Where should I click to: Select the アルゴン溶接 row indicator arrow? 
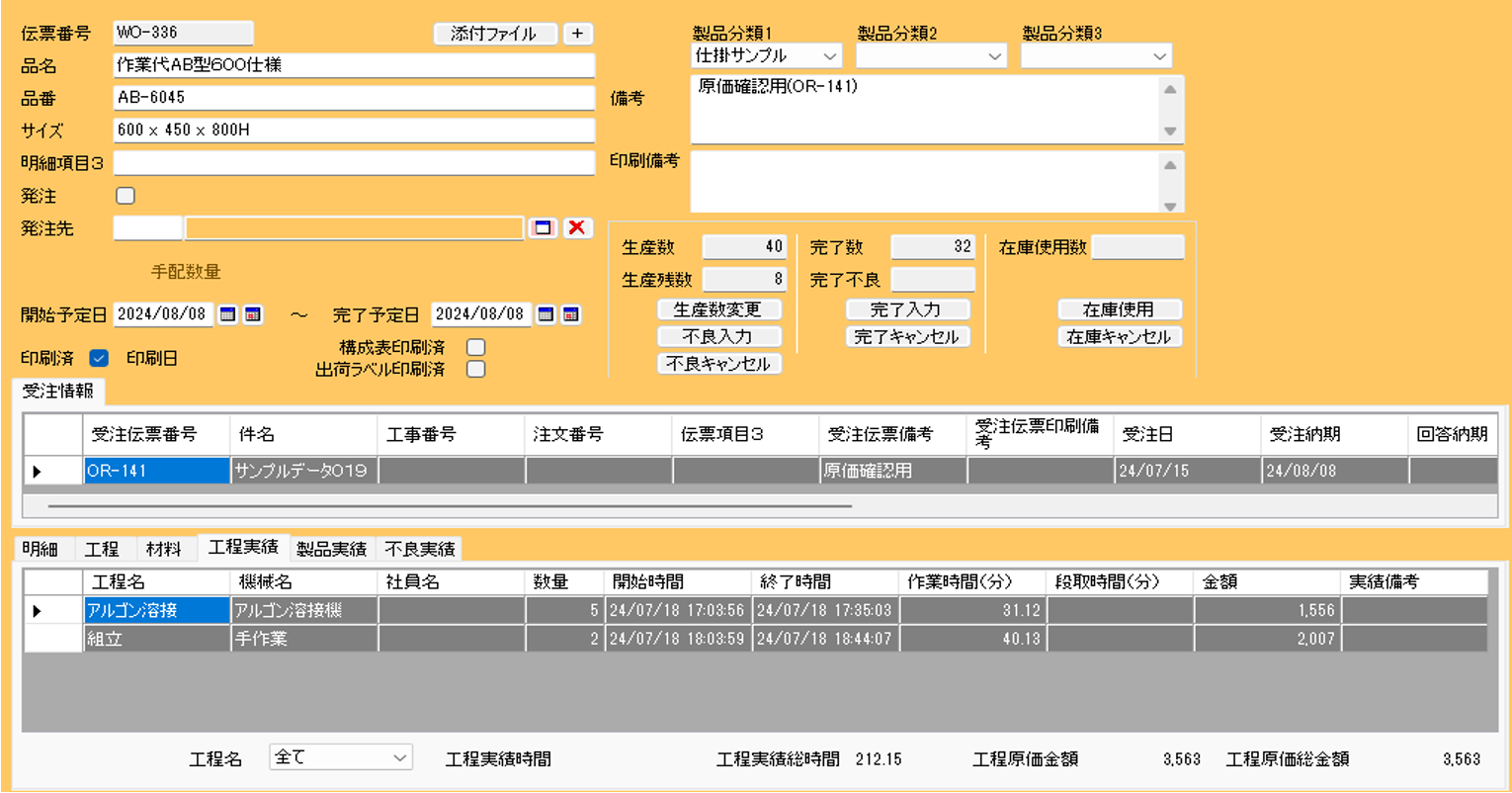38,611
